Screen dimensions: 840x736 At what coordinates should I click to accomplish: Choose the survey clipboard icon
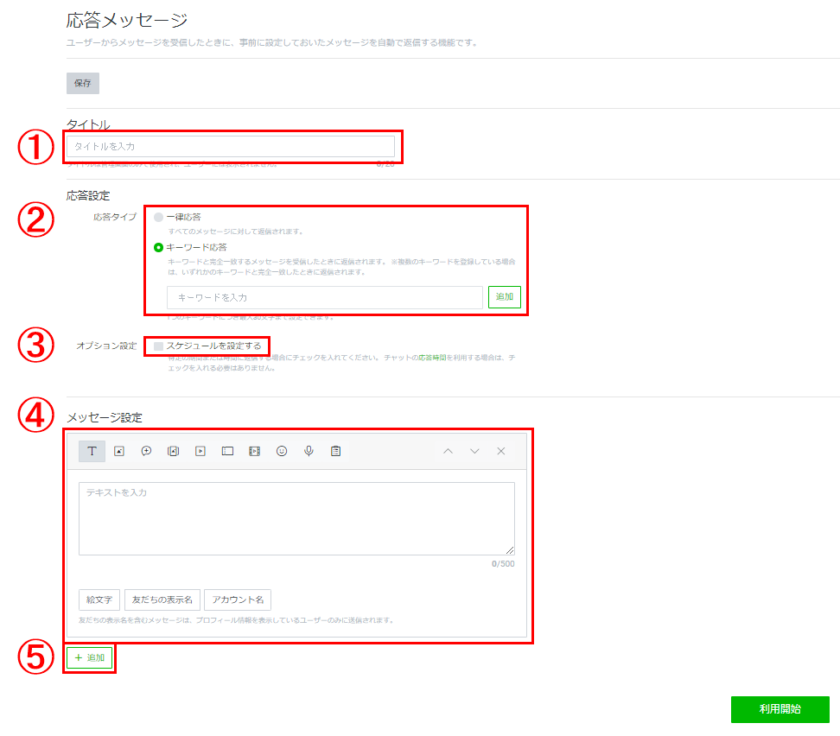(336, 451)
